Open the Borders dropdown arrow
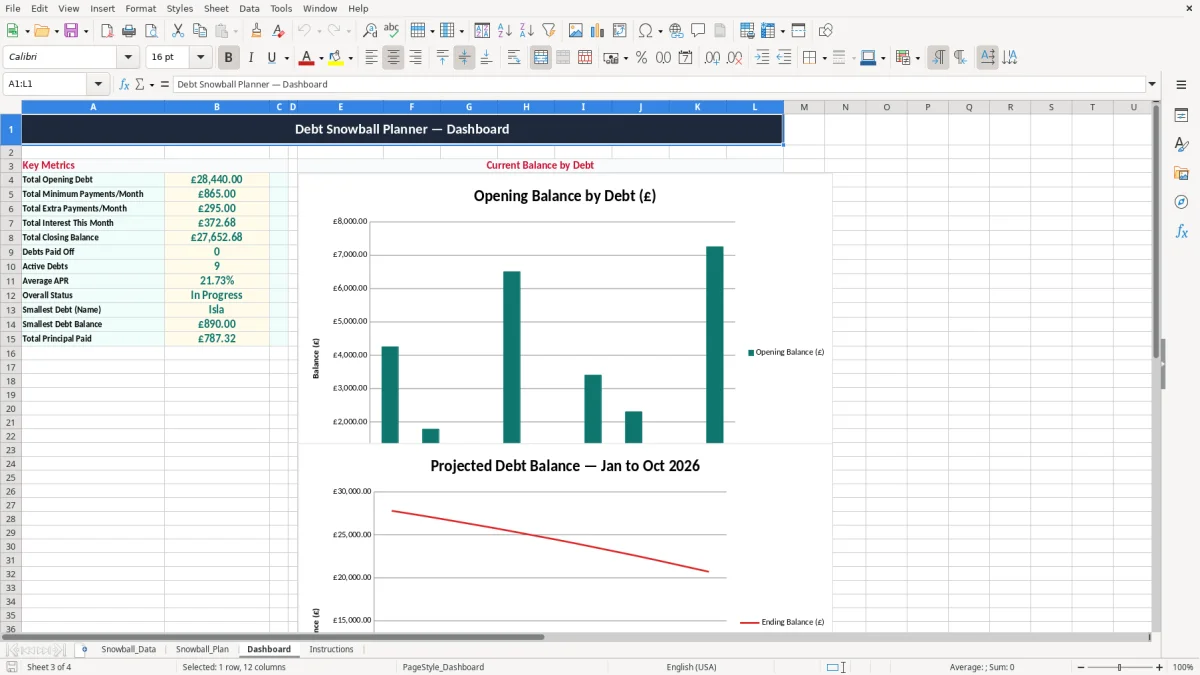The width and height of the screenshot is (1200, 675). pyautogui.click(x=823, y=58)
